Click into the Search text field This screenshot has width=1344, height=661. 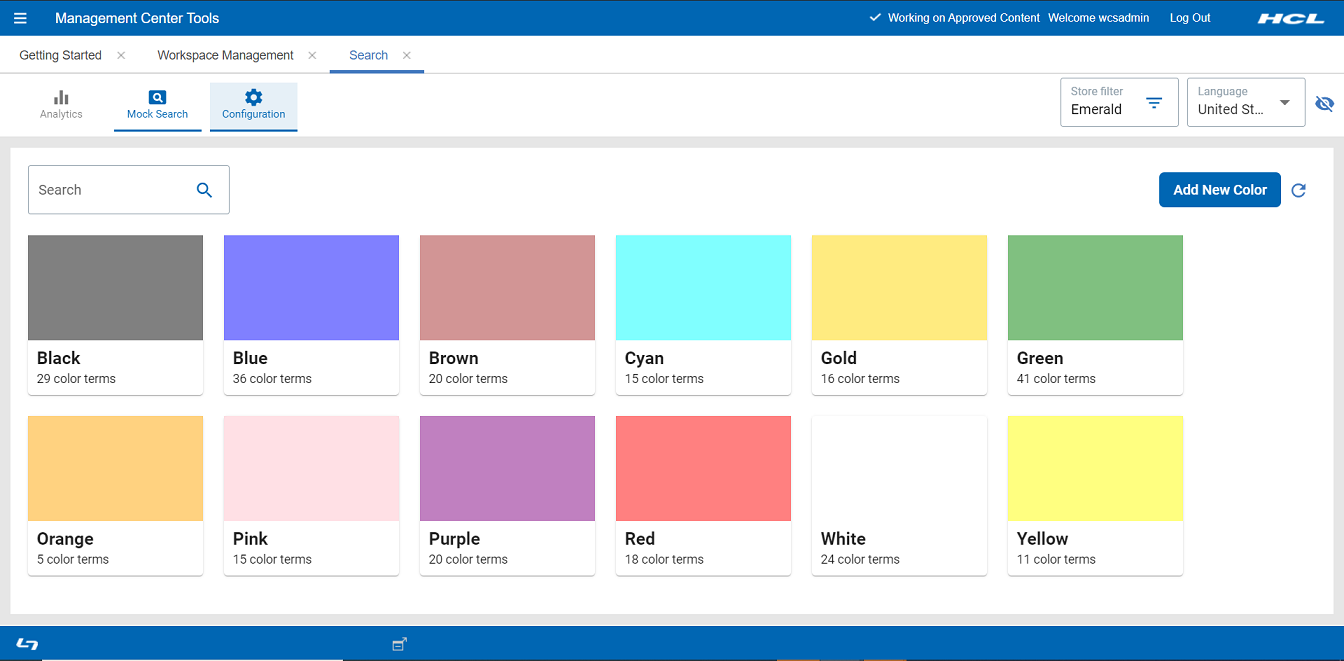coord(110,190)
